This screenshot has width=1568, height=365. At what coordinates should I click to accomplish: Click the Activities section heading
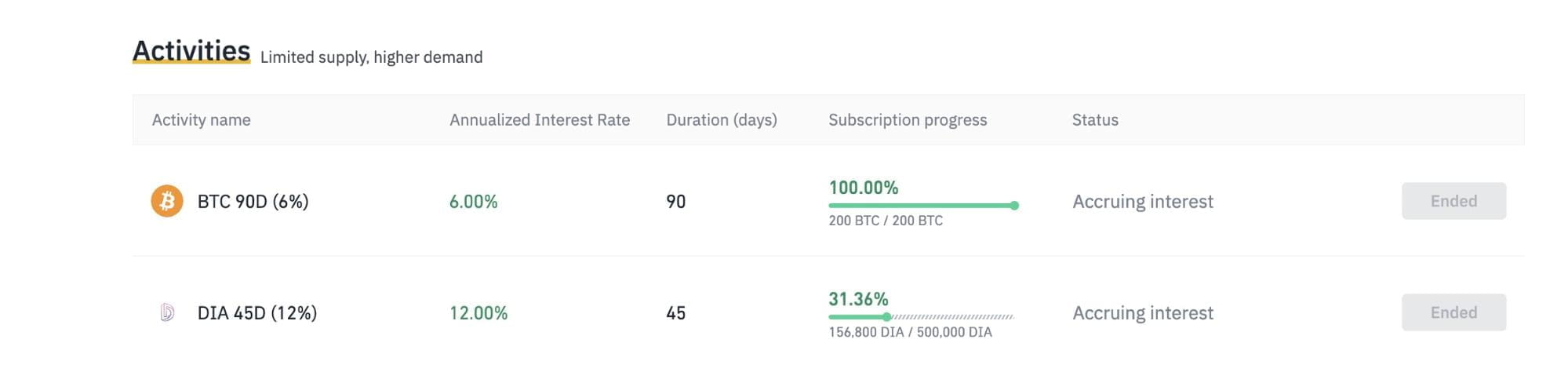pyautogui.click(x=191, y=50)
